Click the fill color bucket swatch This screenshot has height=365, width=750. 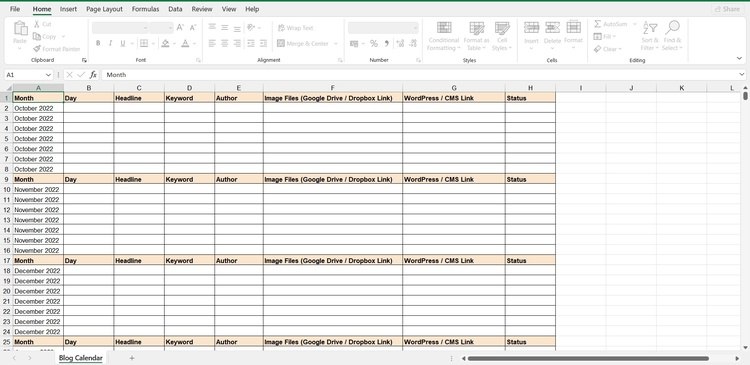[x=165, y=44]
